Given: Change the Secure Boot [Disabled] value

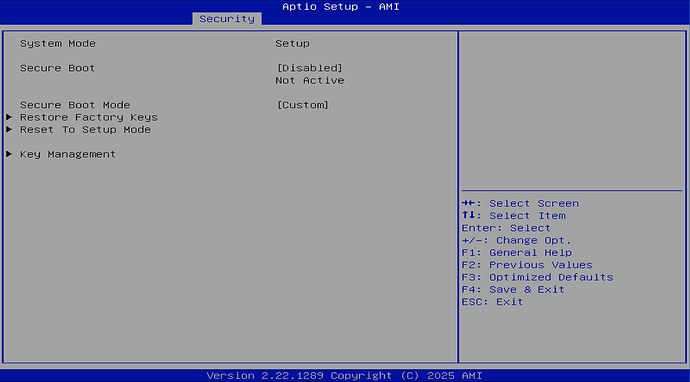Looking at the screenshot, I should click(309, 68).
